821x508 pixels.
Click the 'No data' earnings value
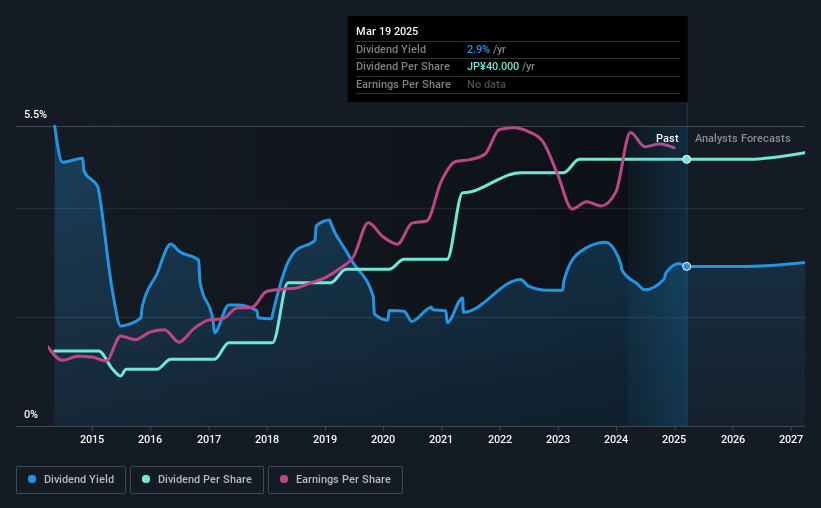click(x=486, y=84)
